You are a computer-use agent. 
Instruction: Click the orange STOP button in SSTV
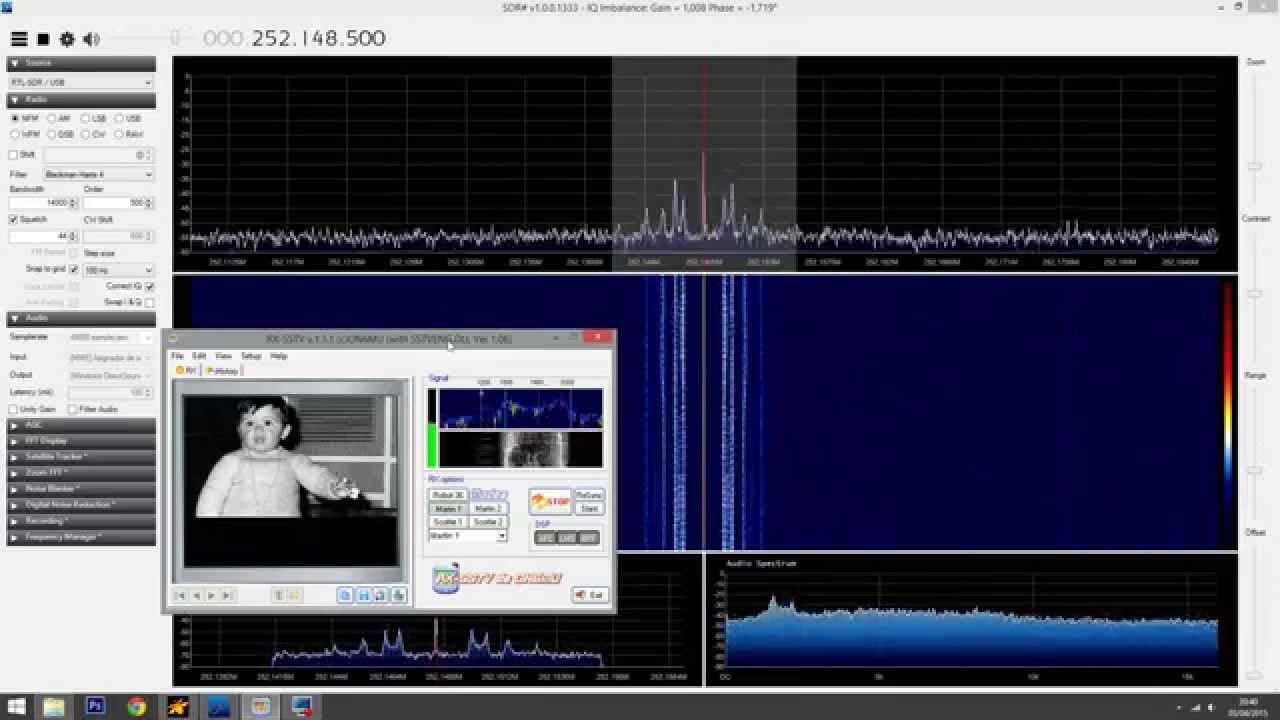550,501
